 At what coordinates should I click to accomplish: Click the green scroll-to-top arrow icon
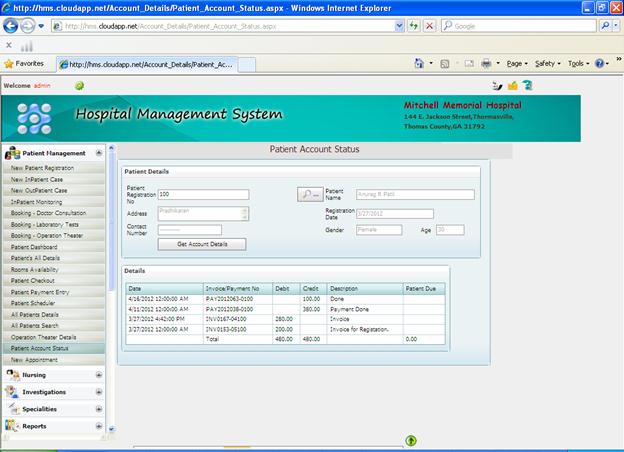pos(411,440)
